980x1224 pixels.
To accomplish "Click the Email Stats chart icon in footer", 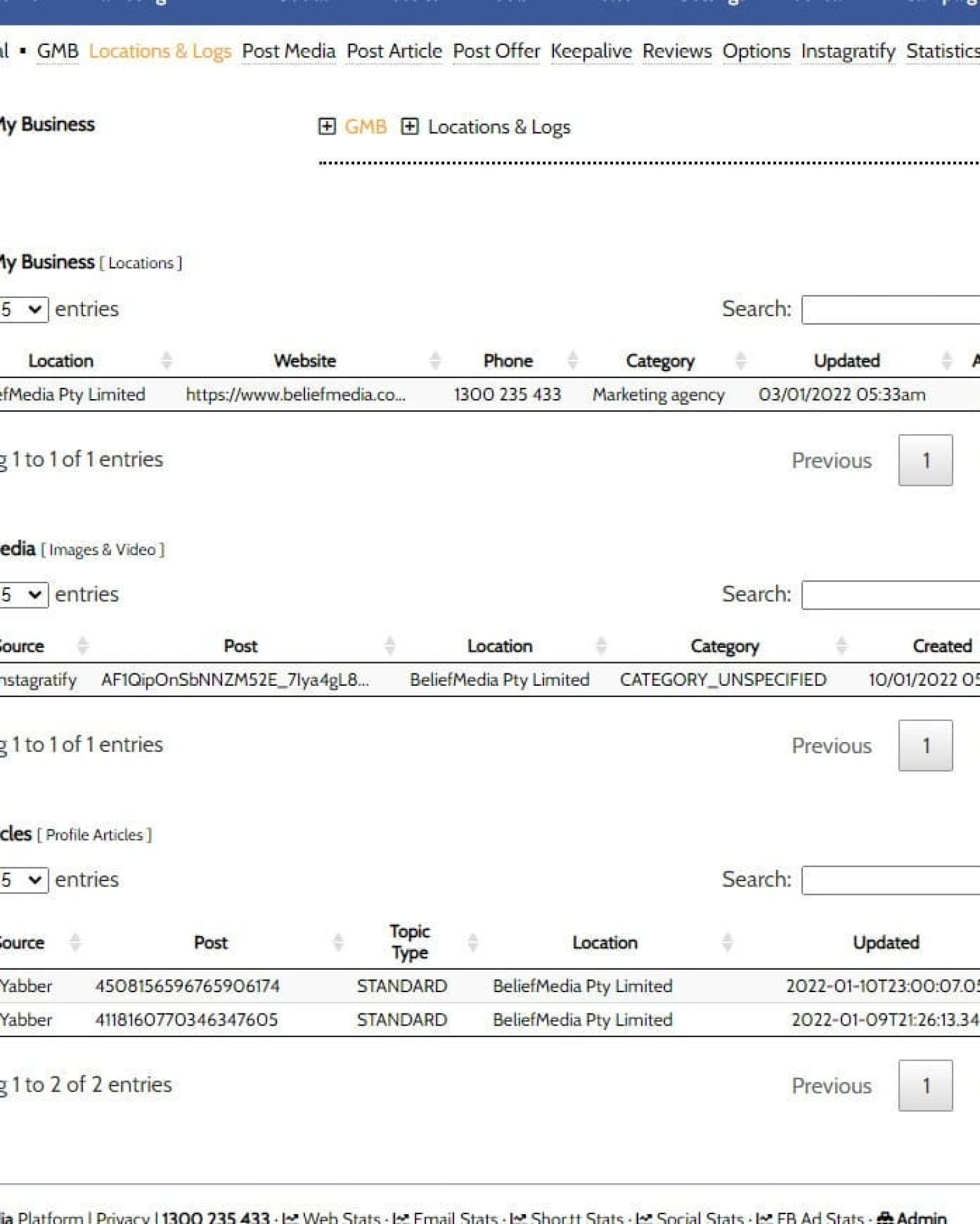I will point(400,1217).
